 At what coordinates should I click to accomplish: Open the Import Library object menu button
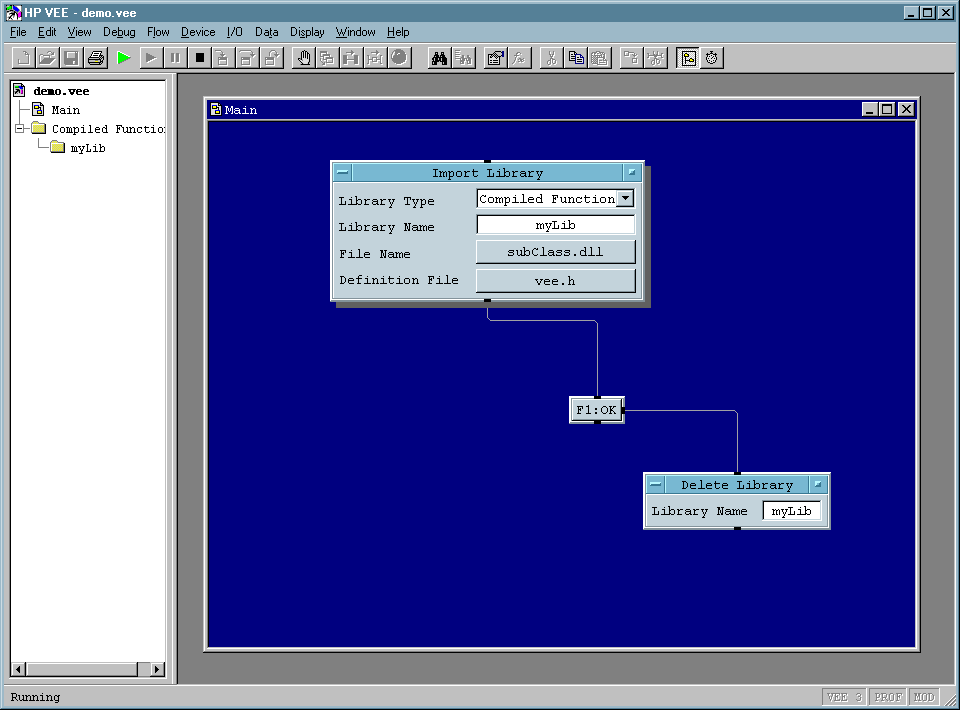coord(342,173)
